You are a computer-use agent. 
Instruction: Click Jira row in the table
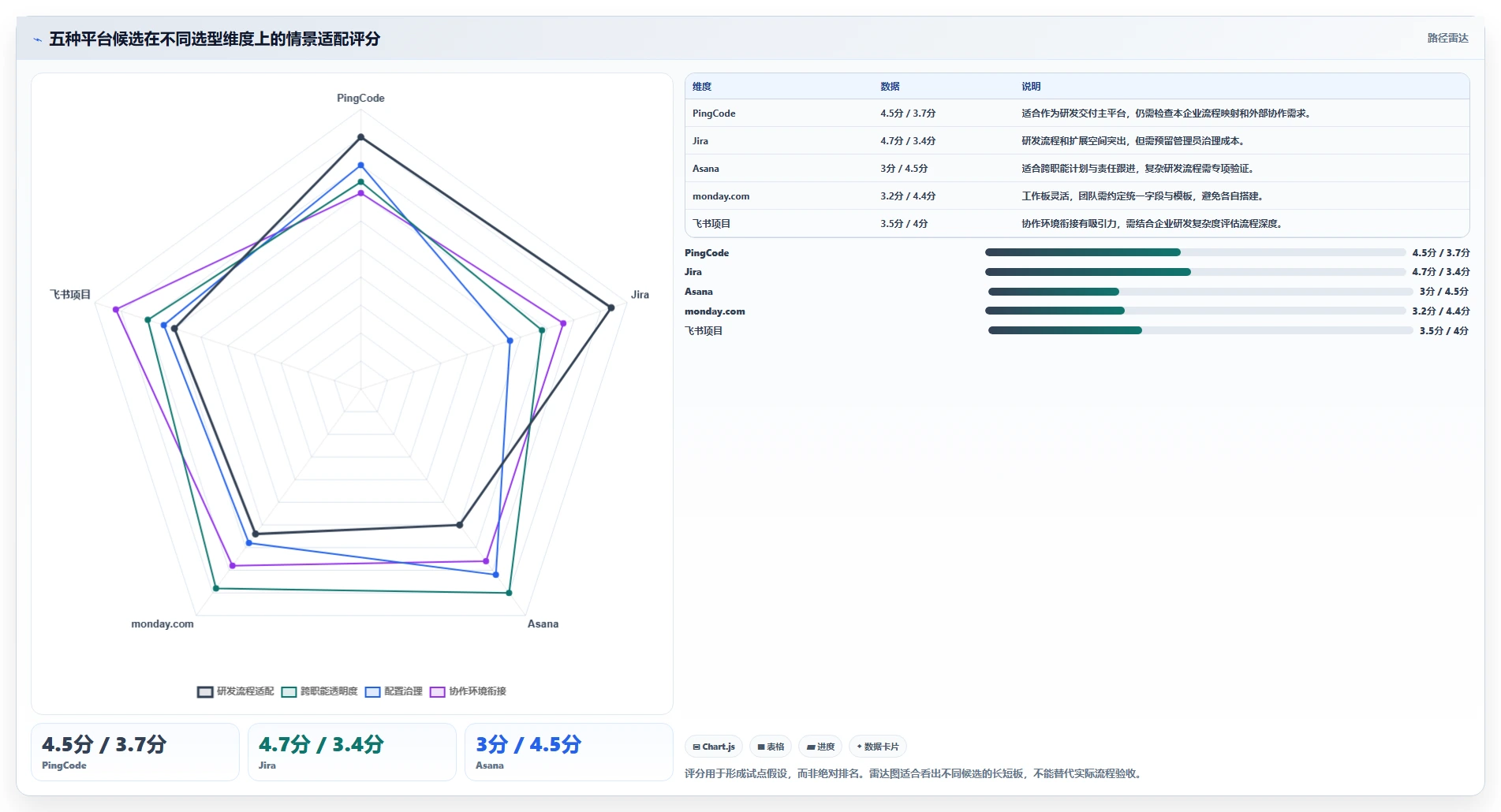1077,141
